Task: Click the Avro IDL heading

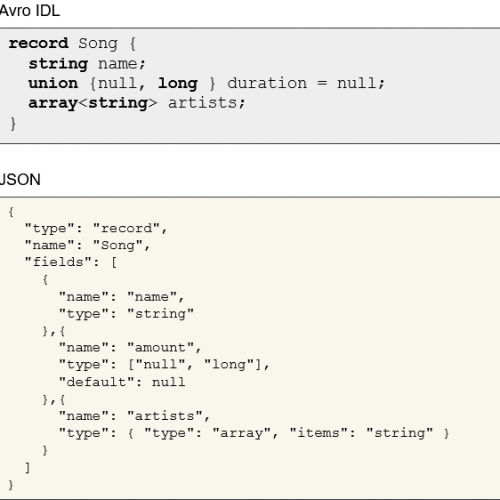Action: tap(30, 11)
